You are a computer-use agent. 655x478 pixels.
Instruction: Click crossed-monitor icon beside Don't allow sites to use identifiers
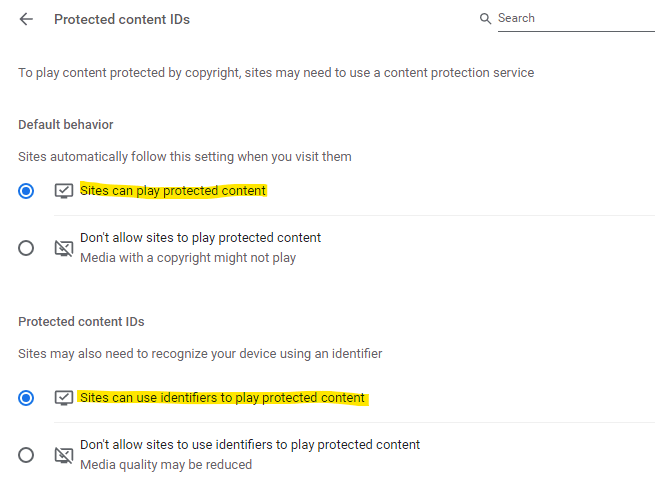pos(64,455)
